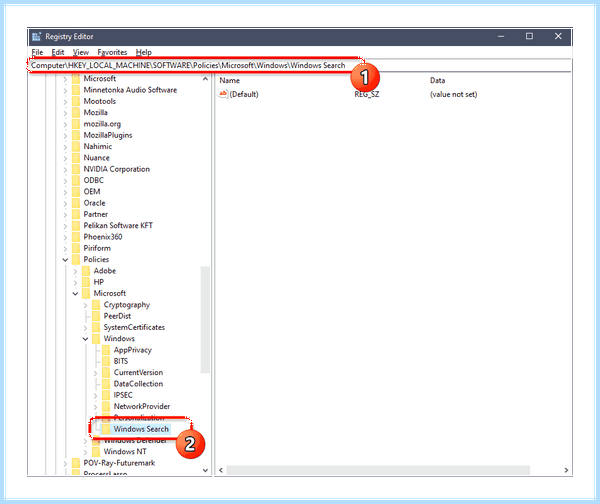This screenshot has width=600, height=504.
Task: Select the NetworkProvider key label
Action: point(142,406)
